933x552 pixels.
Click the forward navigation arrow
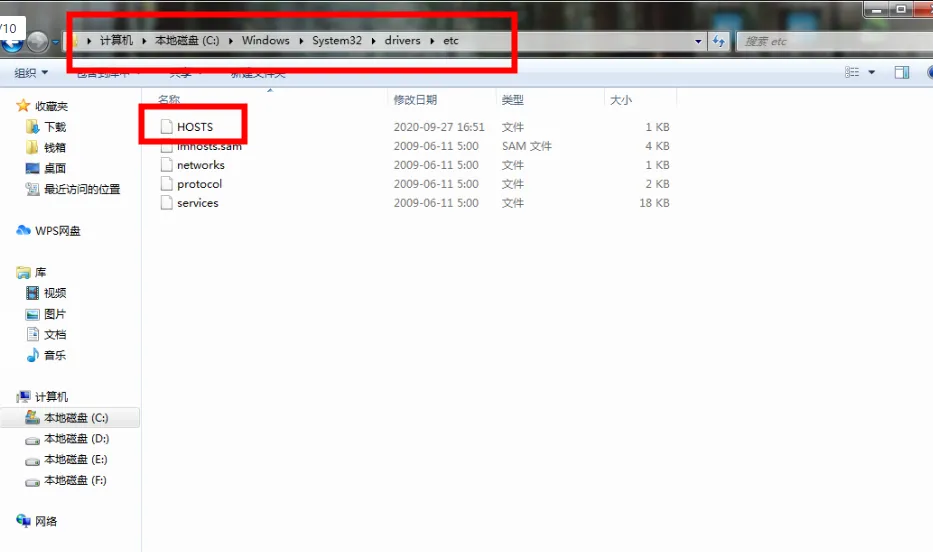coord(38,41)
